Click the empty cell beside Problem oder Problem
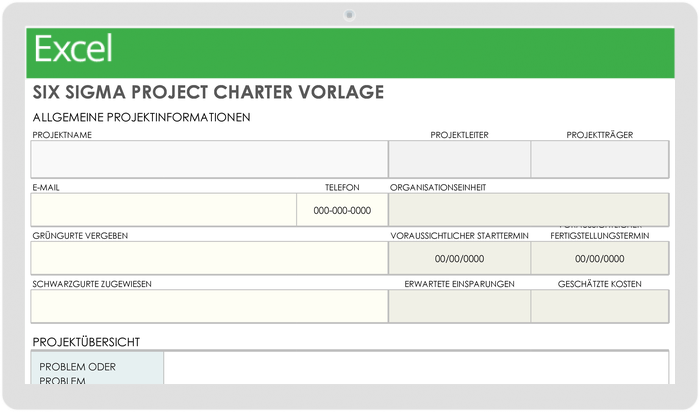Viewport: 700px width, 412px height. click(416, 368)
